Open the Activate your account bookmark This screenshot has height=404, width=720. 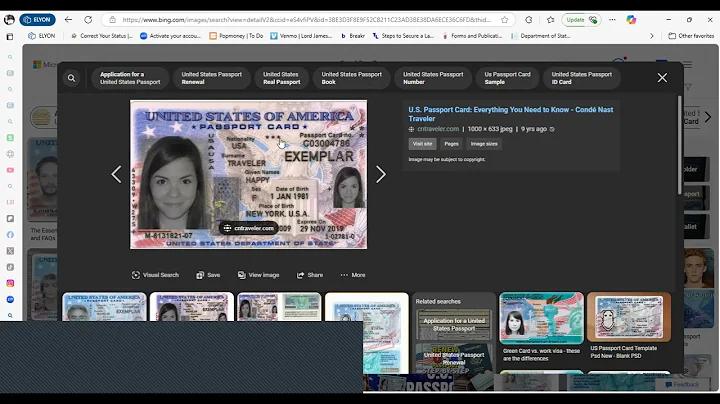click(x=170, y=36)
